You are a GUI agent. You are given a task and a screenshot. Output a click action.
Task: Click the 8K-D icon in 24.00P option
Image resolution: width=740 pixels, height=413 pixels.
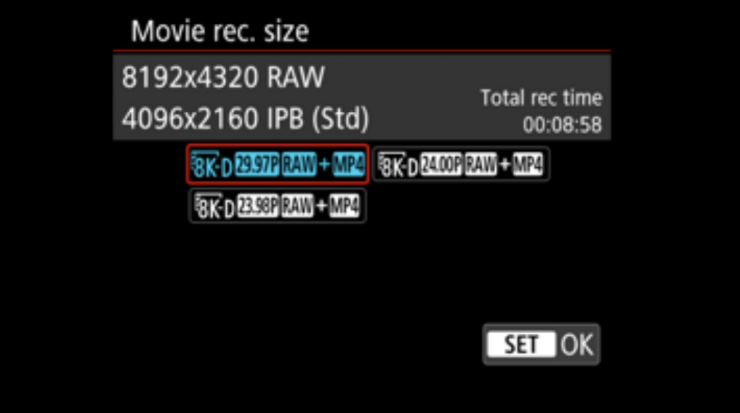[x=398, y=165]
